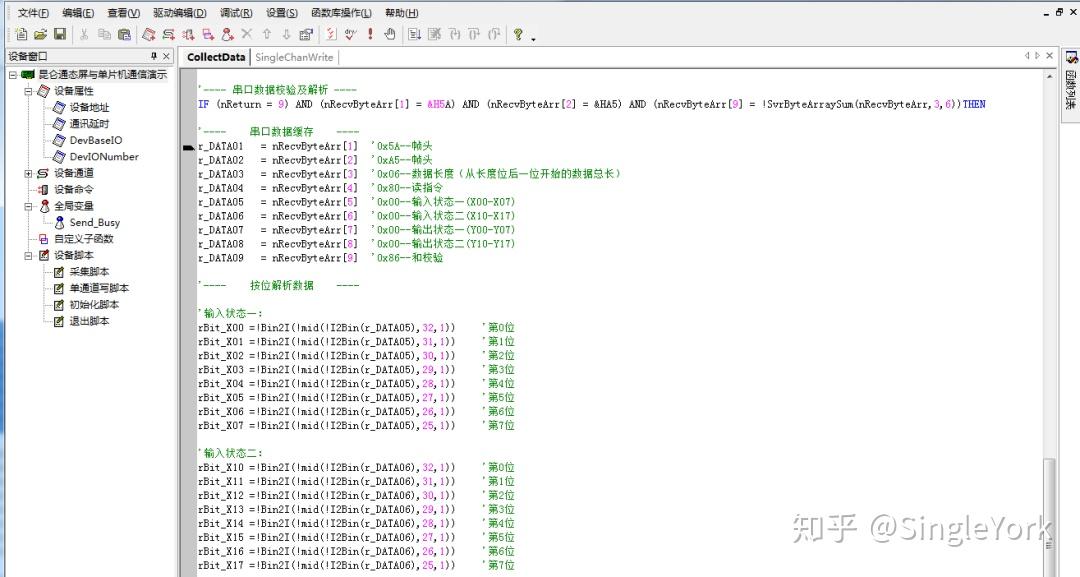Open the 单通道写脚本 script

[x=99, y=288]
